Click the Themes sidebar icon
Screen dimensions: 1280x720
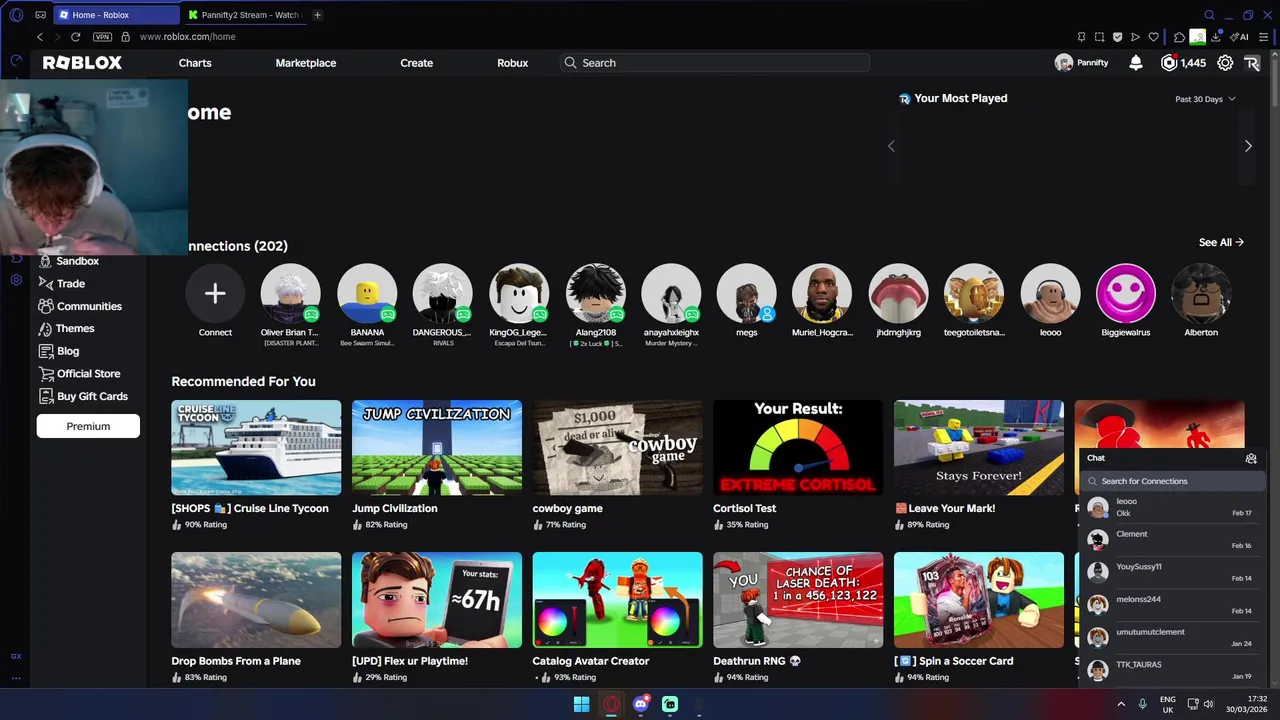click(x=45, y=328)
